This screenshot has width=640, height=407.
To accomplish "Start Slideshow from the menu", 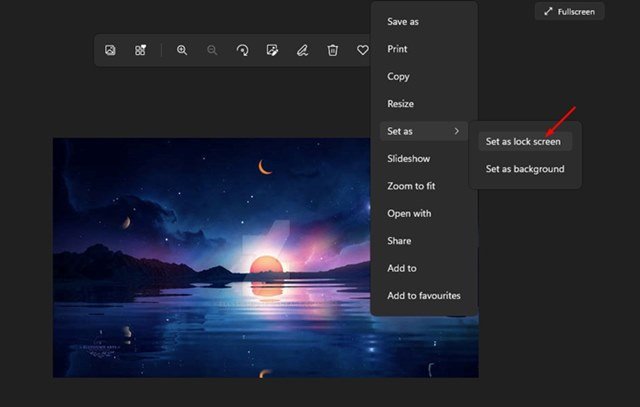I will coord(424,158).
